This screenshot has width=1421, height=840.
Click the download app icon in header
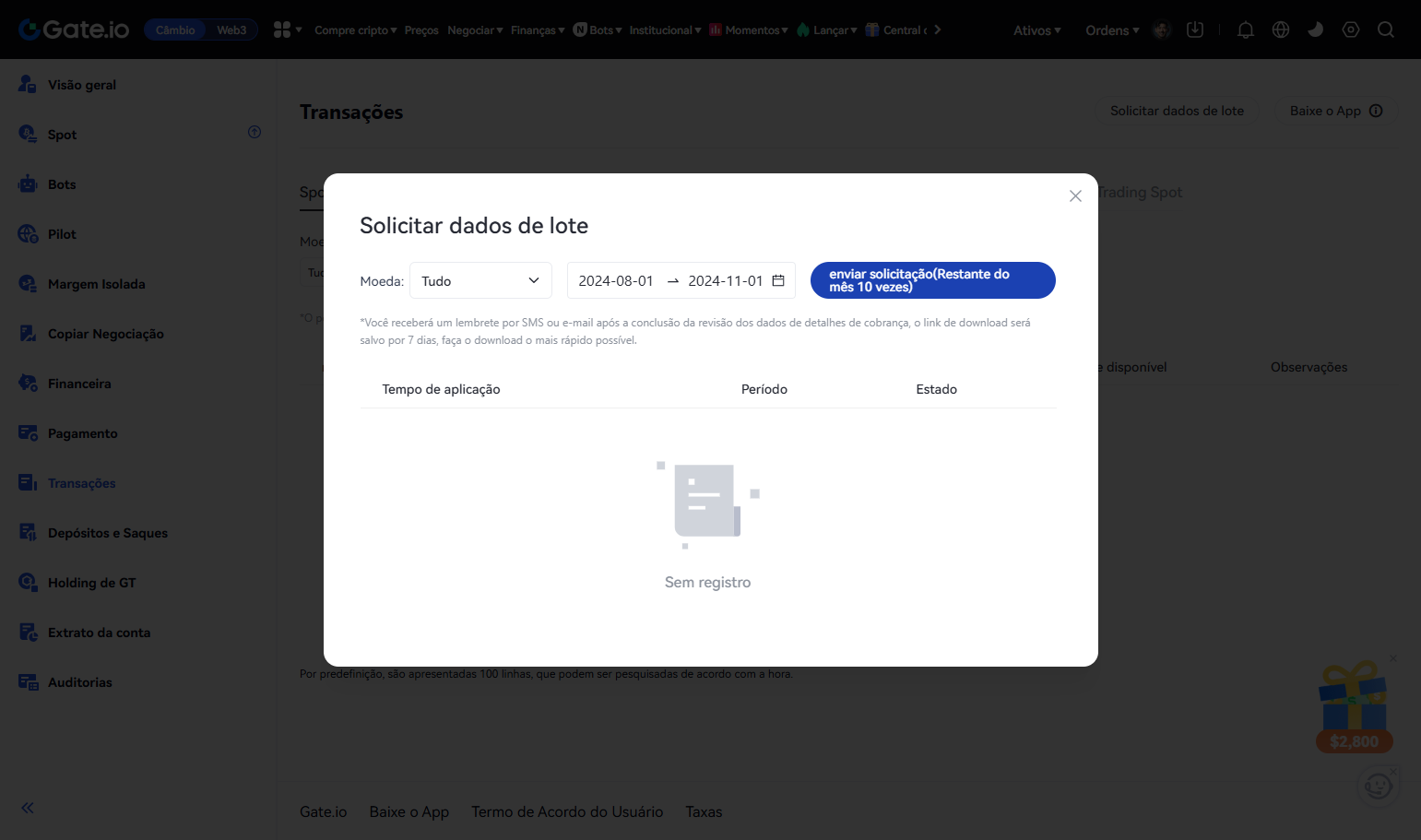point(1195,30)
